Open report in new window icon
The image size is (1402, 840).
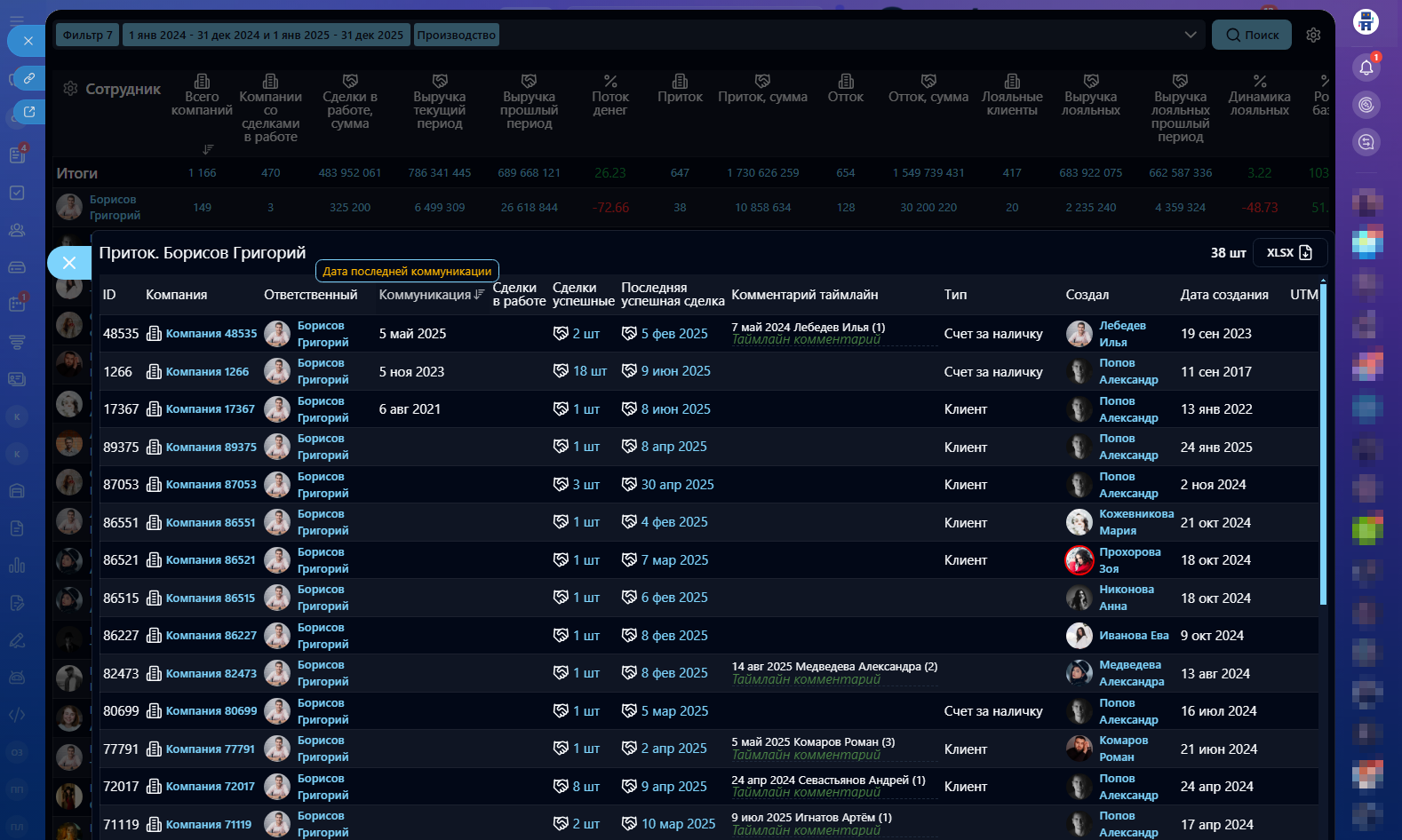click(29, 112)
